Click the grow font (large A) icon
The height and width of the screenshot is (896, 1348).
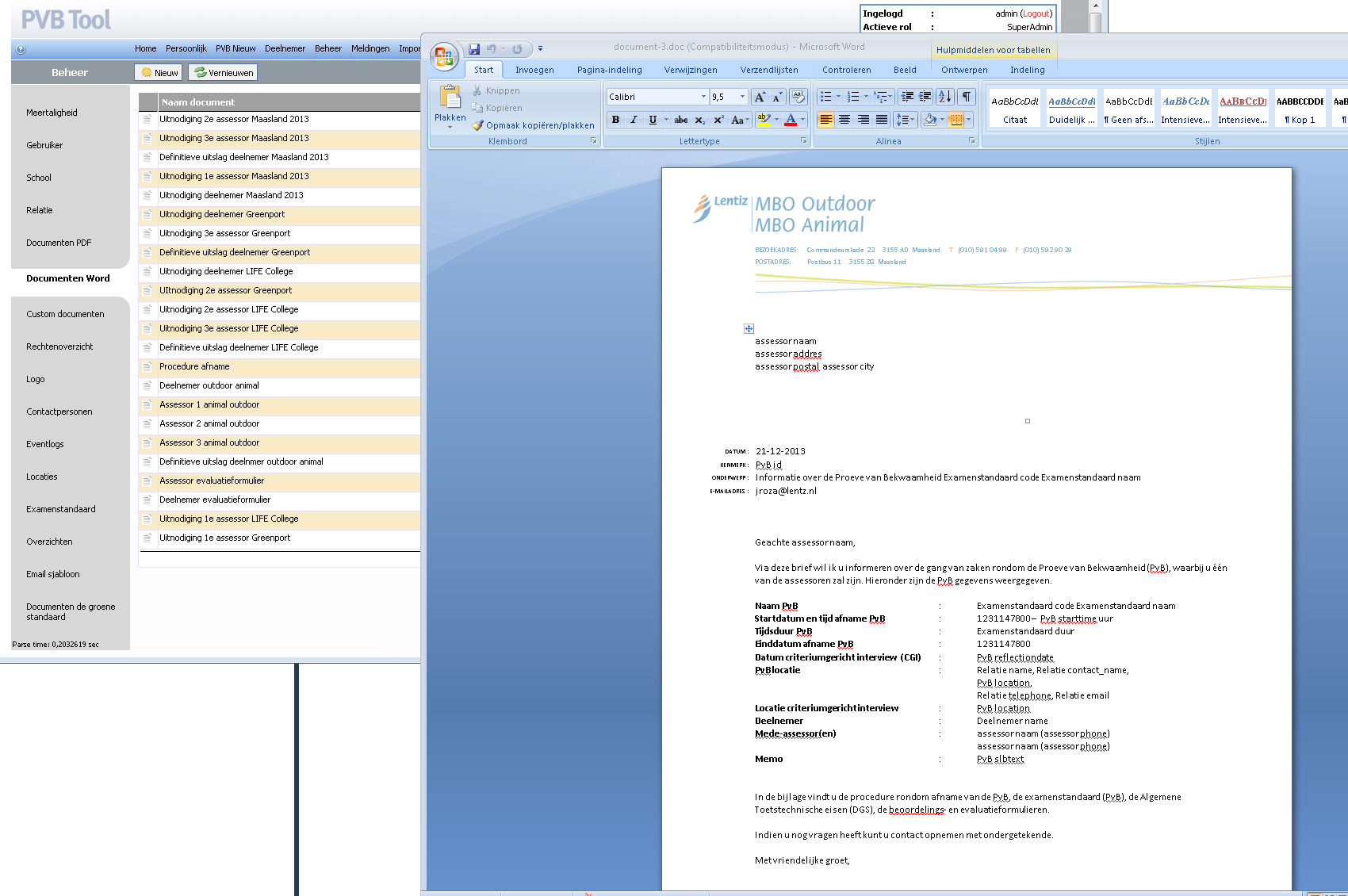tap(760, 97)
